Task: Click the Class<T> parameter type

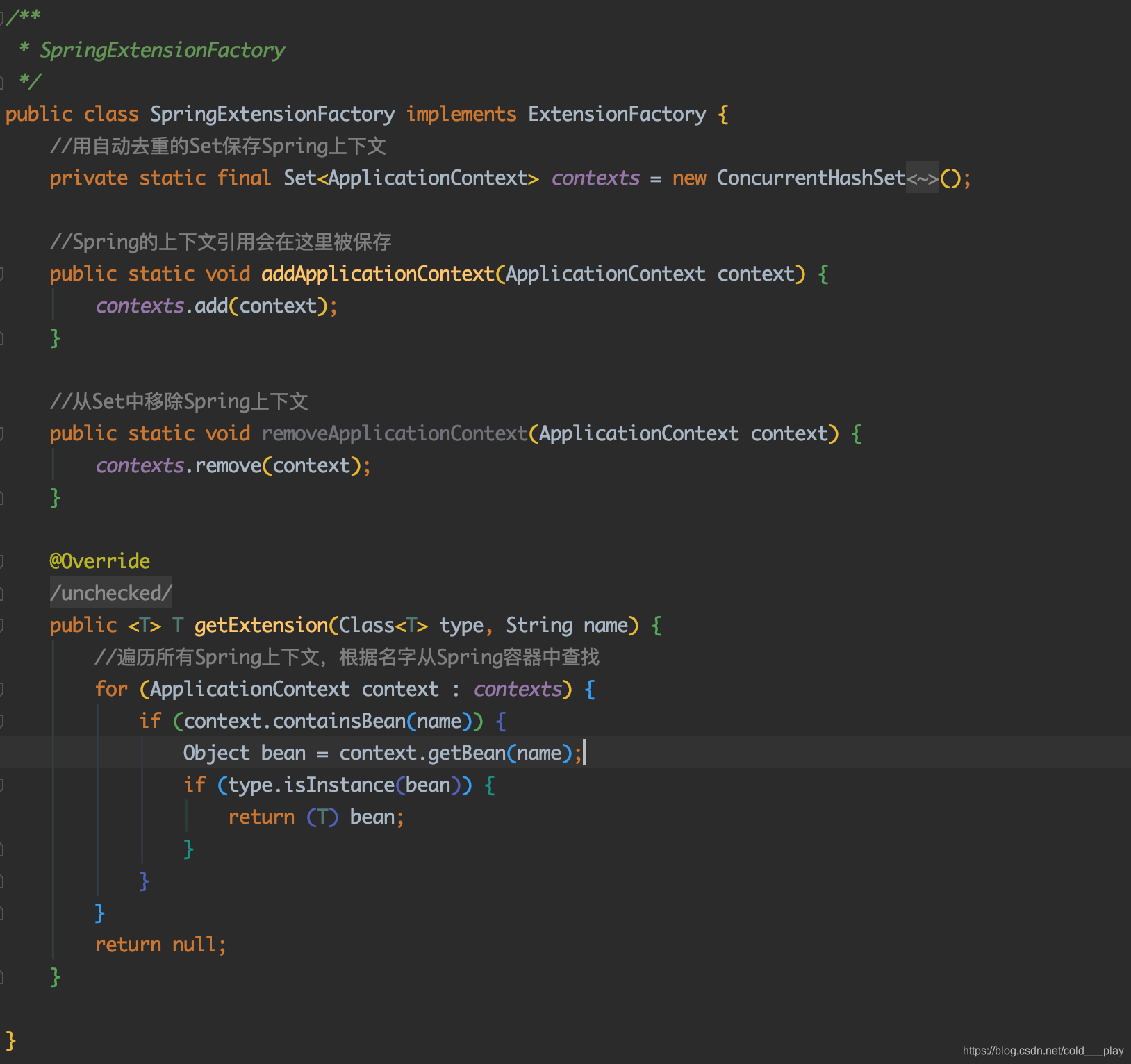Action: click(383, 625)
